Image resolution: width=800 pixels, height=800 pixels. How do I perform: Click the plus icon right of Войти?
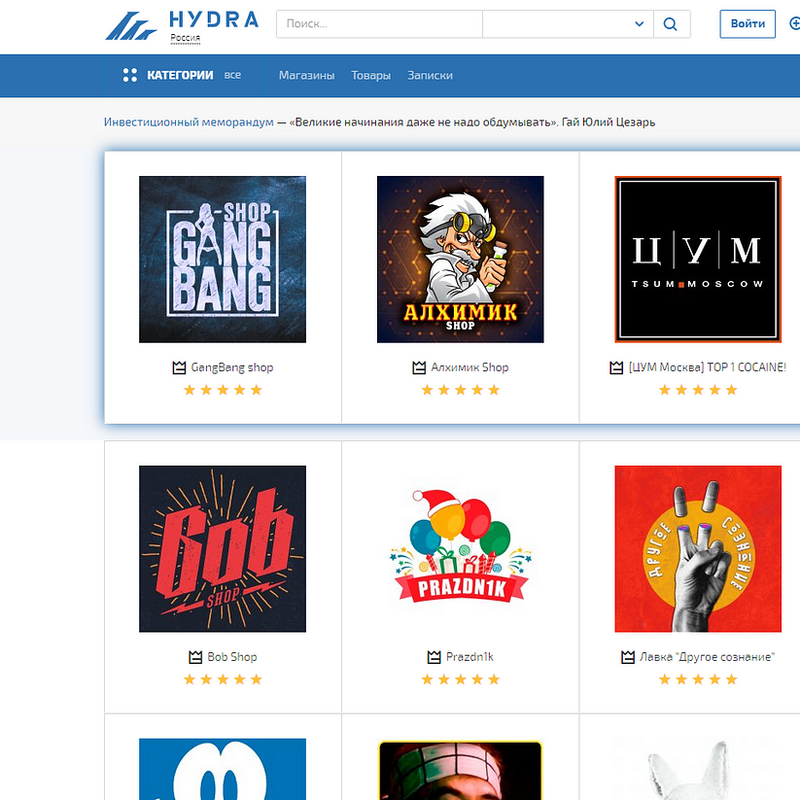click(x=794, y=24)
